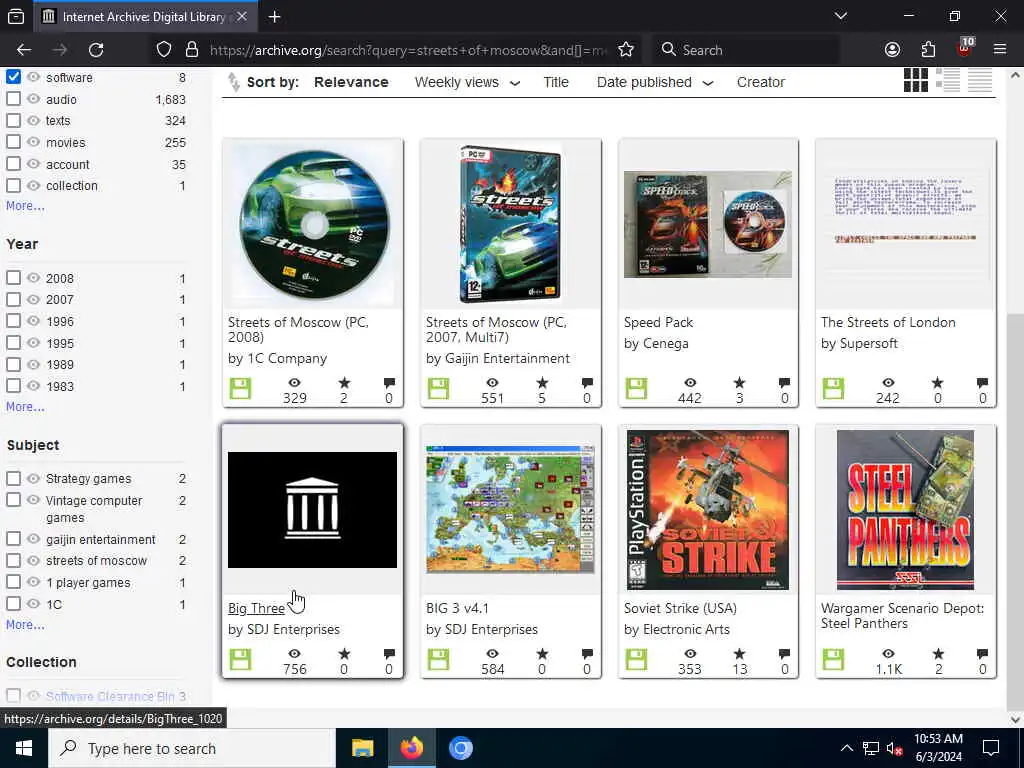Switch to tile grid view
This screenshot has width=1024, height=768.
coord(916,80)
